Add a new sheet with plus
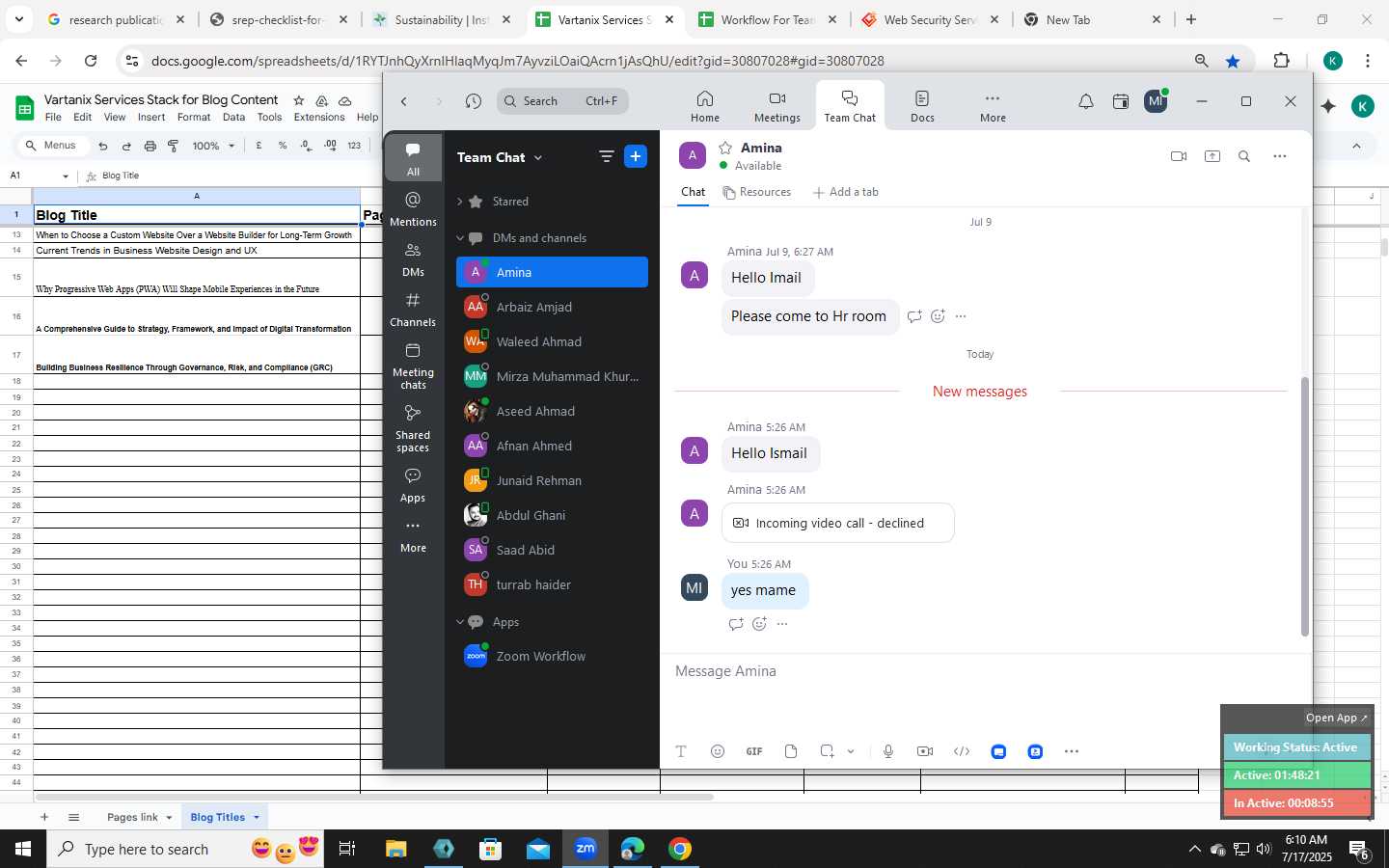The image size is (1389, 868). pos(44,817)
